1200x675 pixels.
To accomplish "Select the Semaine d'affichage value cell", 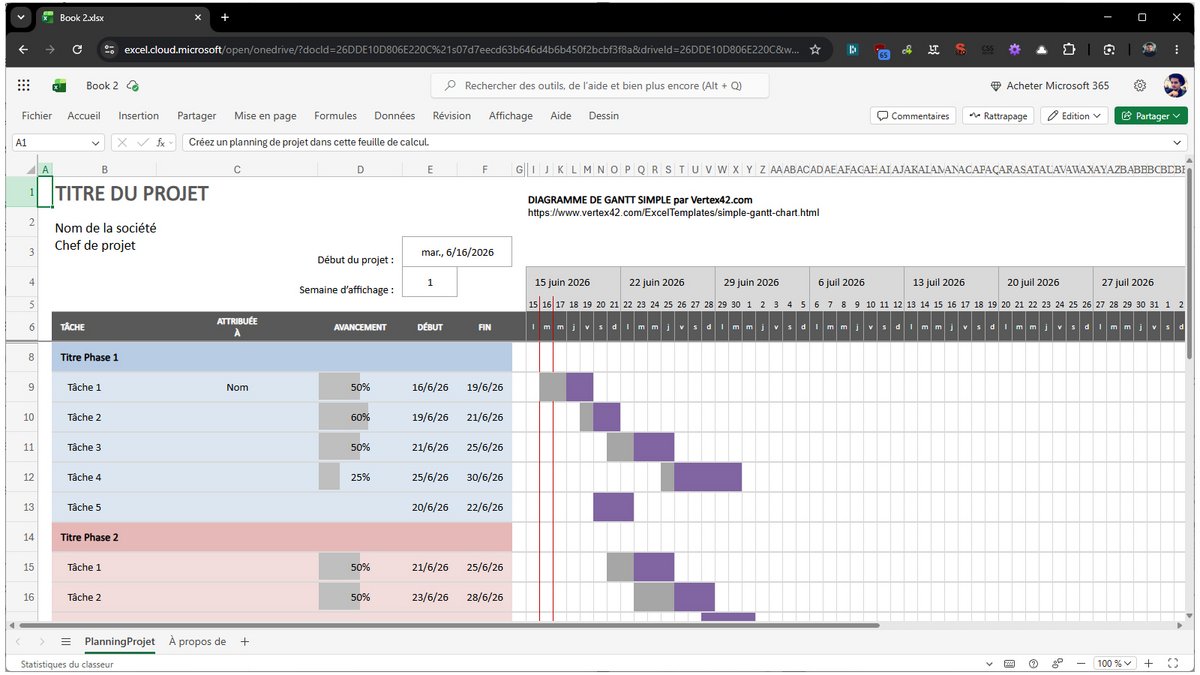I will (430, 282).
